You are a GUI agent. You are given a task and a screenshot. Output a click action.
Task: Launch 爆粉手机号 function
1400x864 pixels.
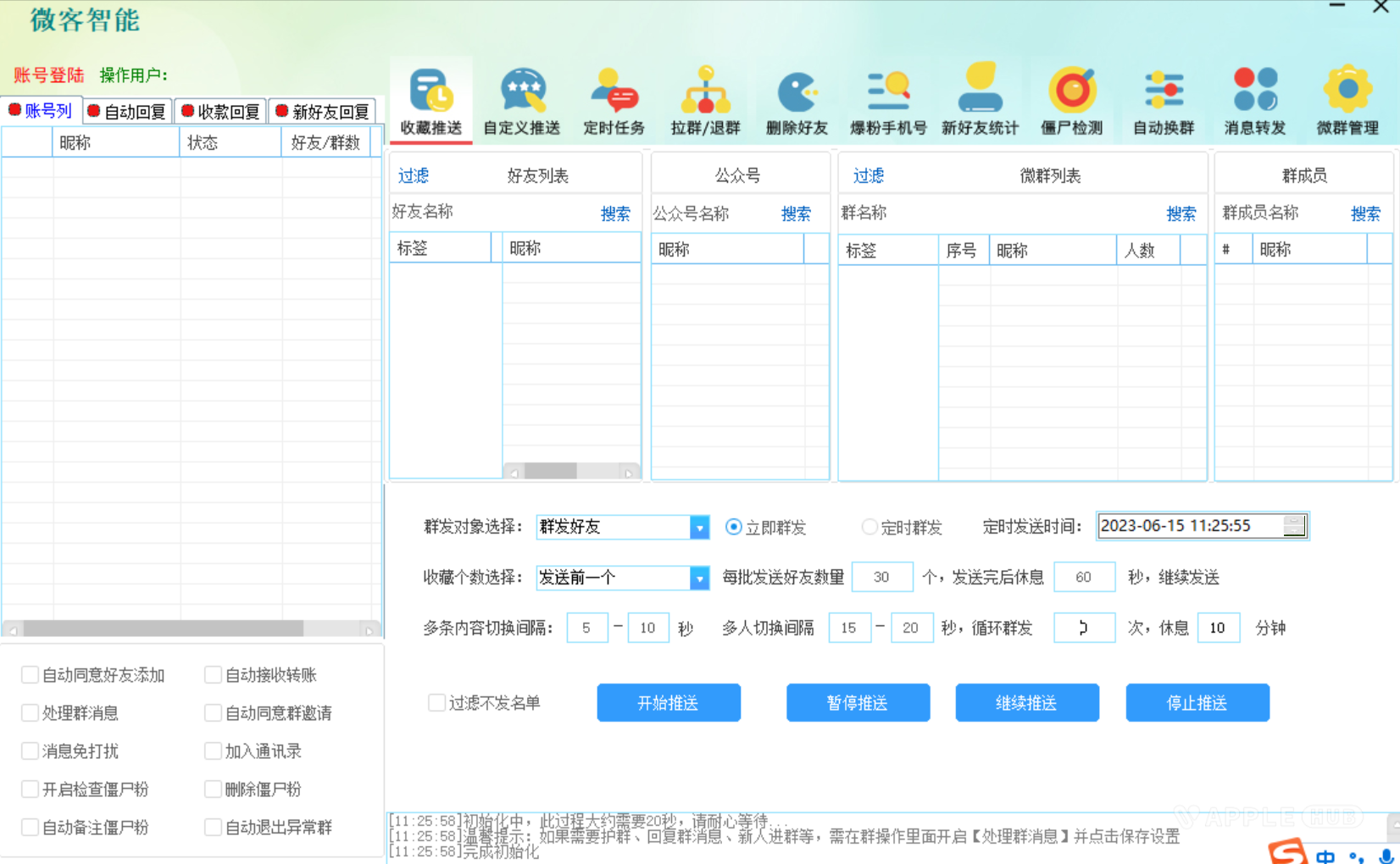(888, 99)
